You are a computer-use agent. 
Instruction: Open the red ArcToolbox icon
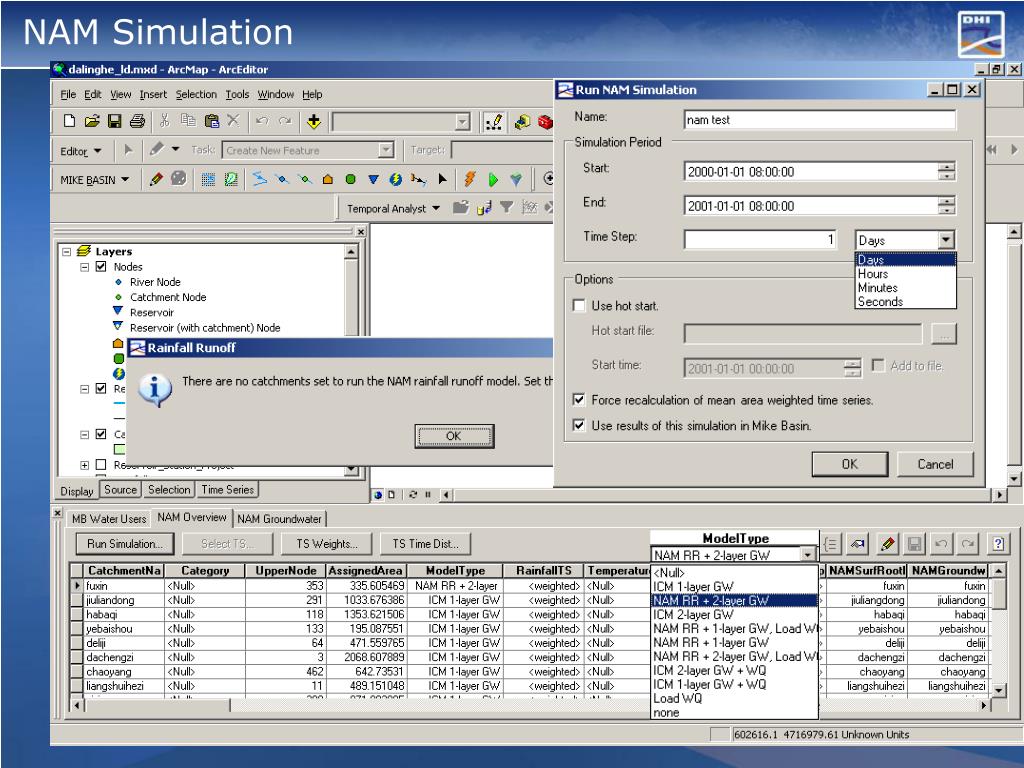click(545, 121)
